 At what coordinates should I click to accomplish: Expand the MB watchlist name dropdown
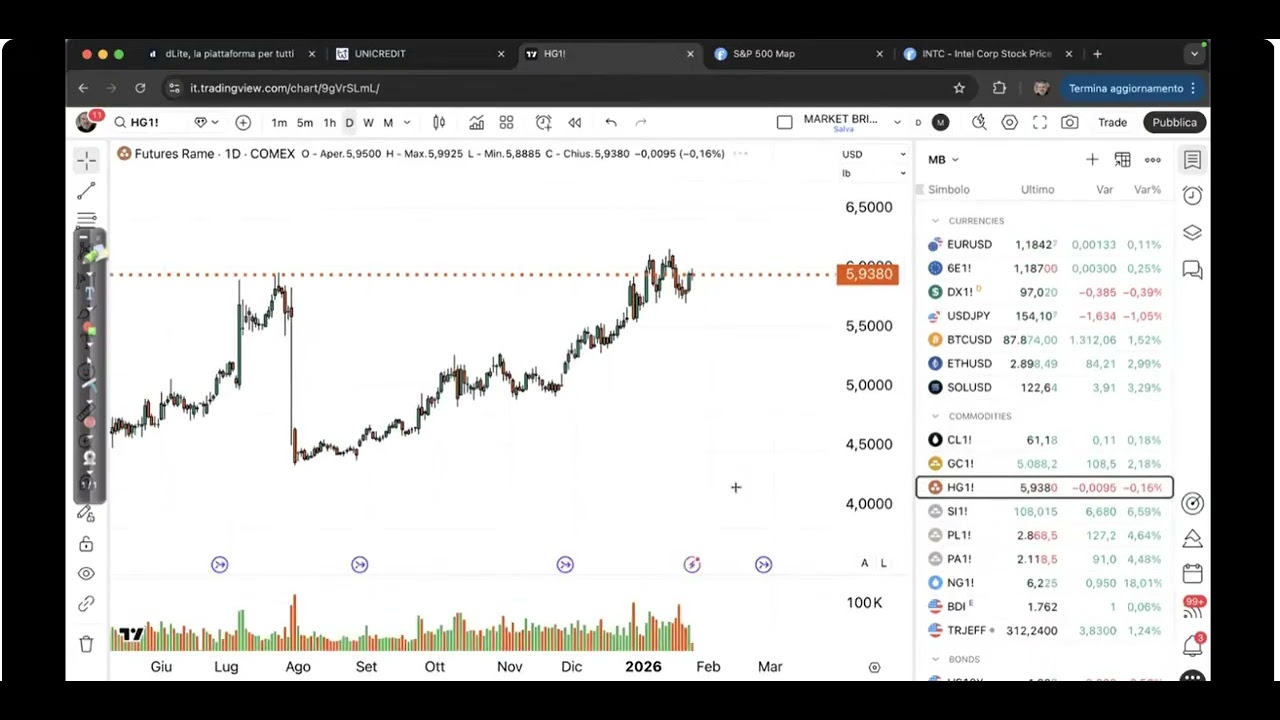(943, 159)
